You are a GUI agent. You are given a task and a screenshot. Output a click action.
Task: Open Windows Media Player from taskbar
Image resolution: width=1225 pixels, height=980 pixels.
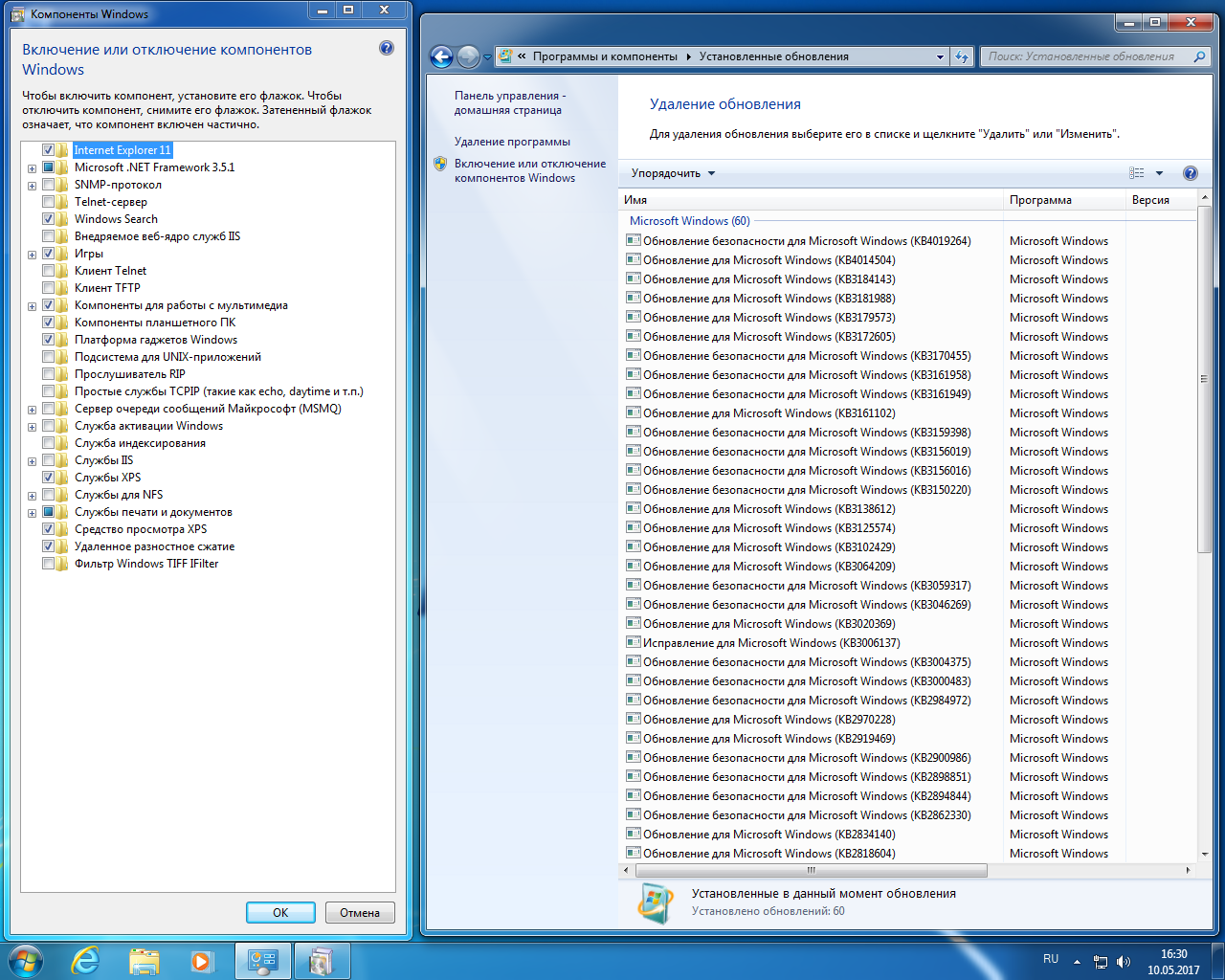201,961
